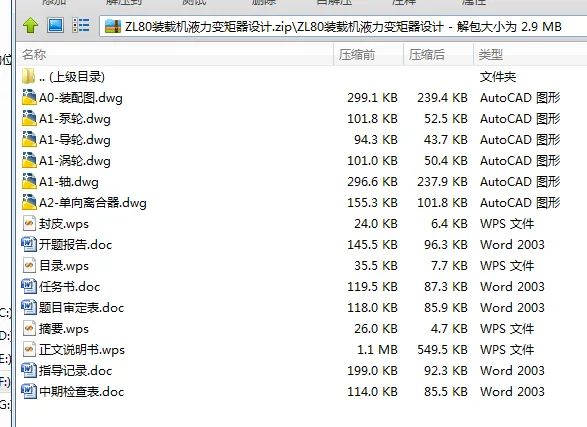Select the A1-泵轮.dwg file name
This screenshot has height=427, width=587.
[75, 119]
